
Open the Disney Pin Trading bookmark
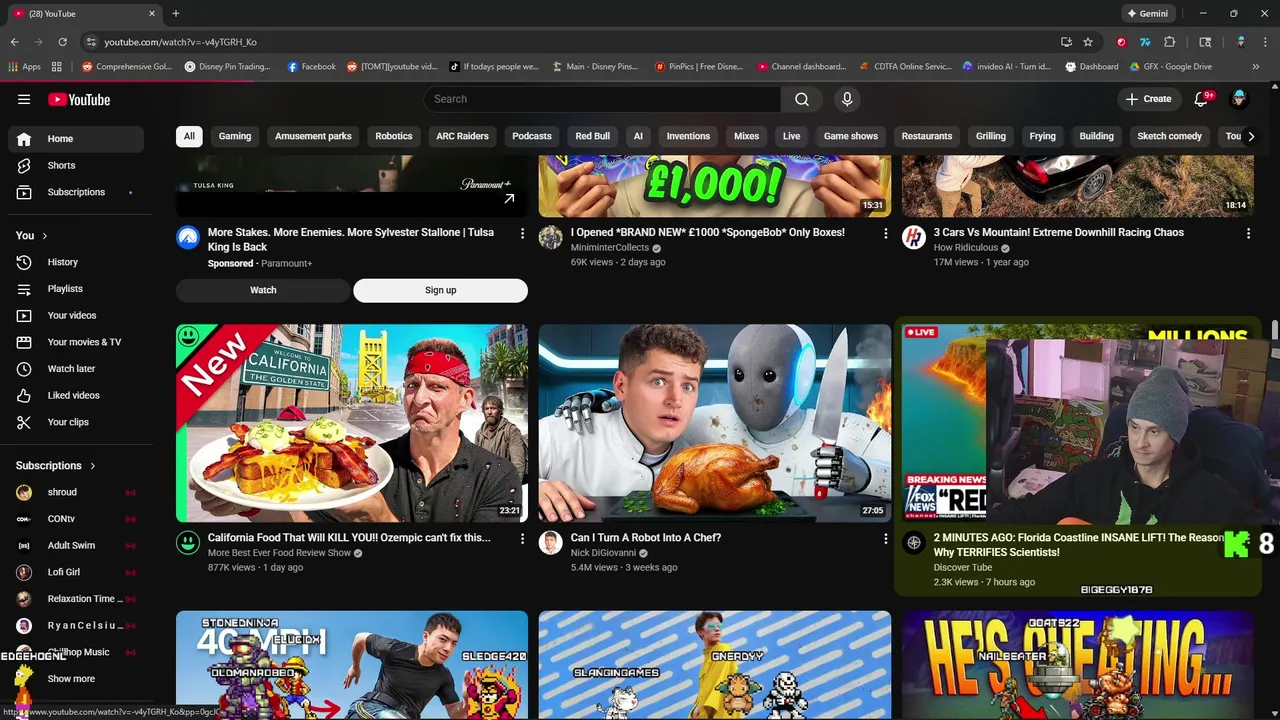[x=227, y=67]
